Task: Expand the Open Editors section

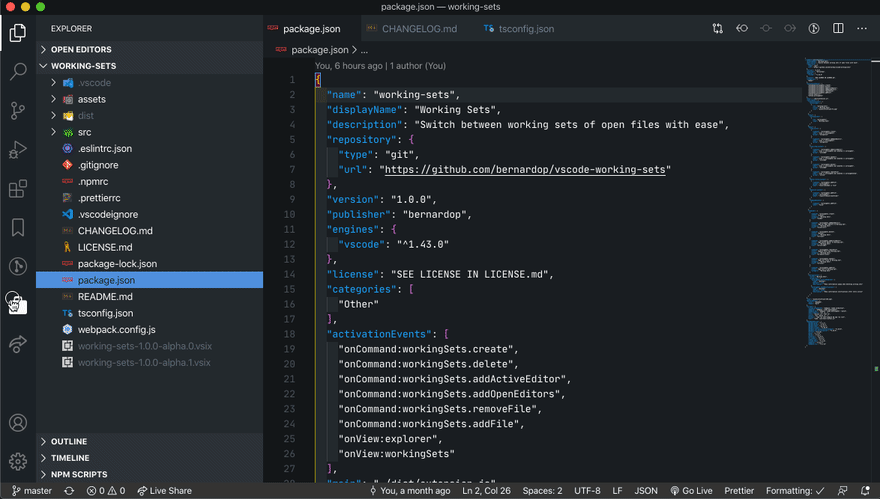Action: [x=149, y=49]
